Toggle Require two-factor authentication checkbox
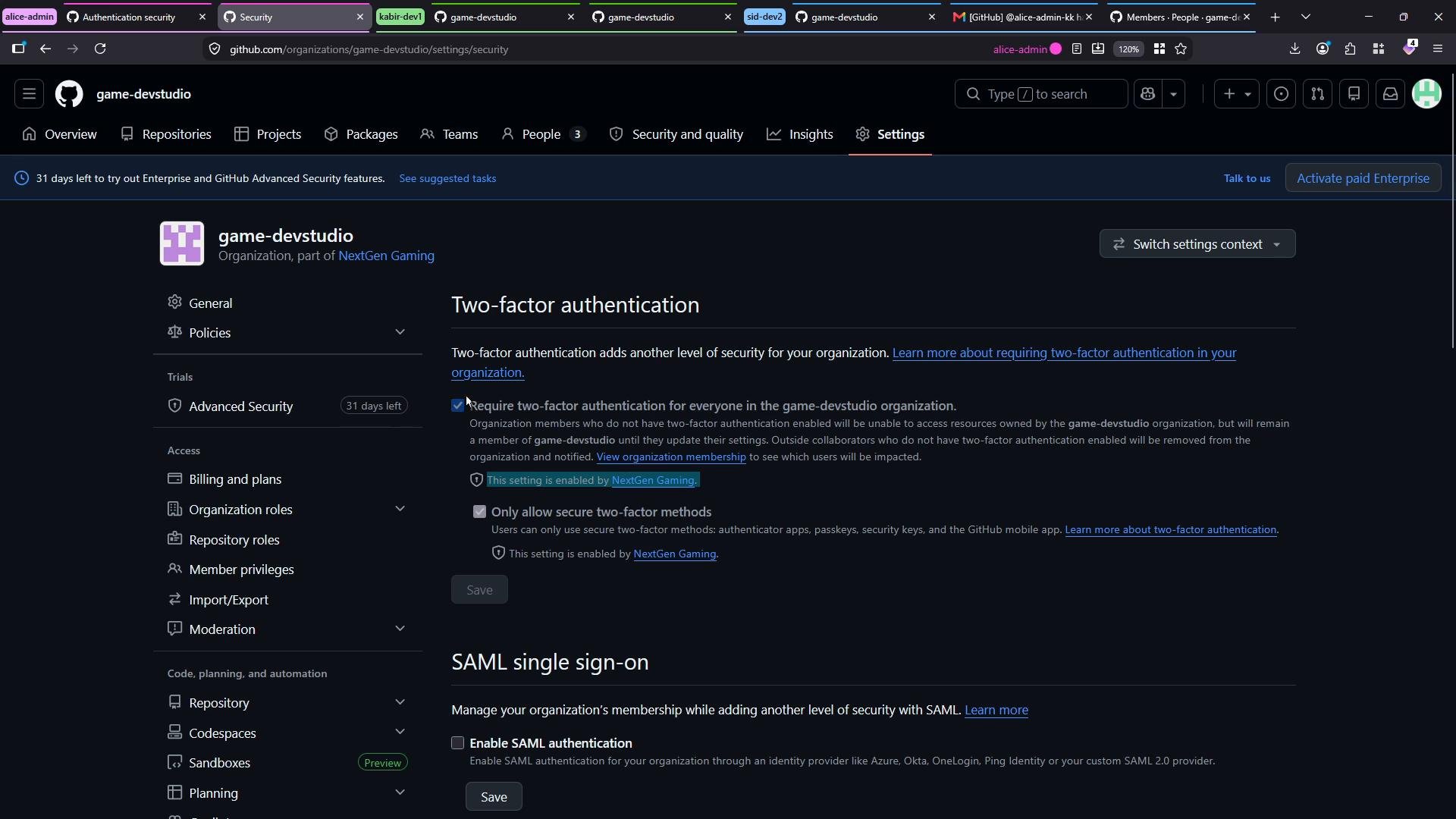 tap(457, 406)
